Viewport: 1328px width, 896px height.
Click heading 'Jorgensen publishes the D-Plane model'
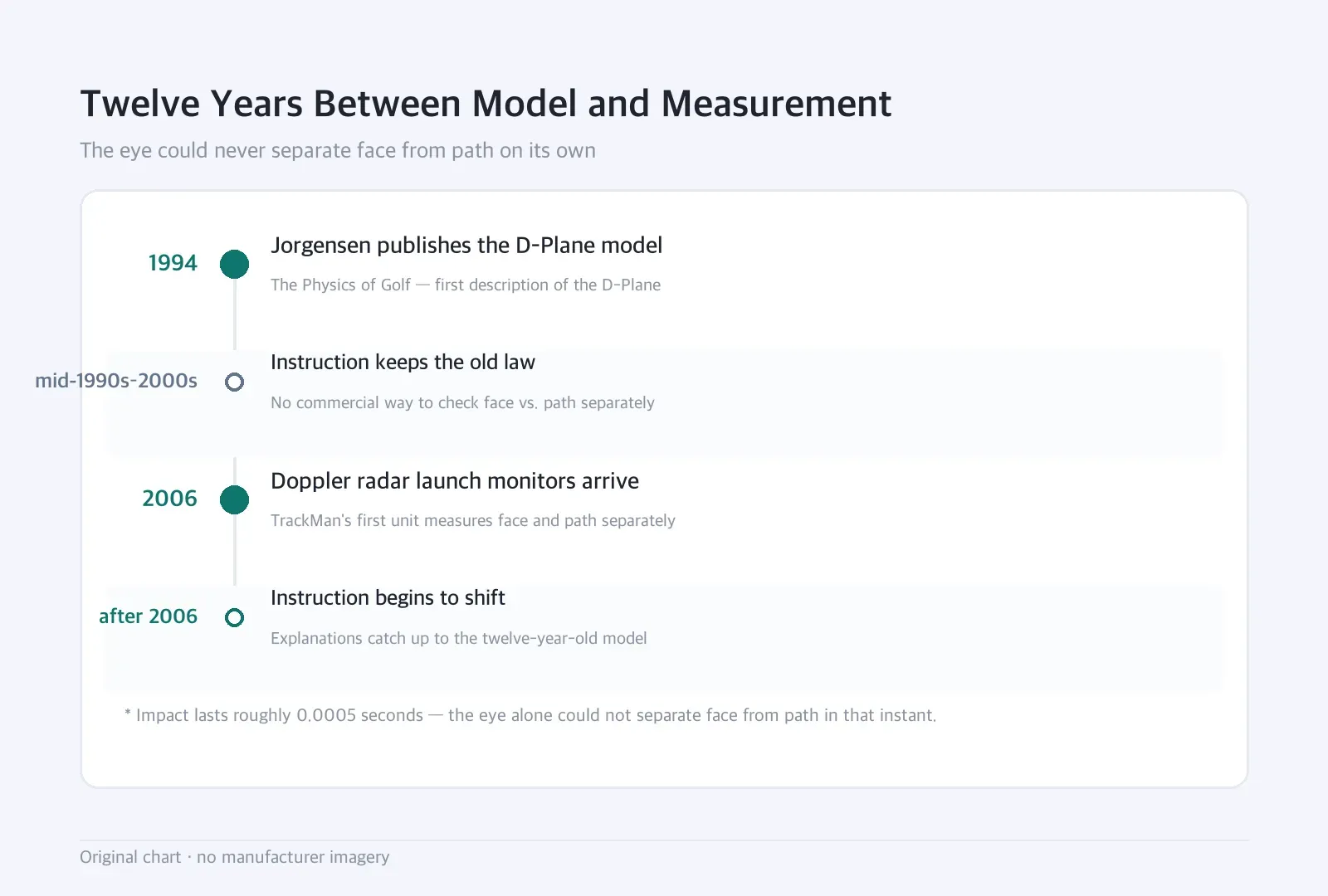click(466, 246)
